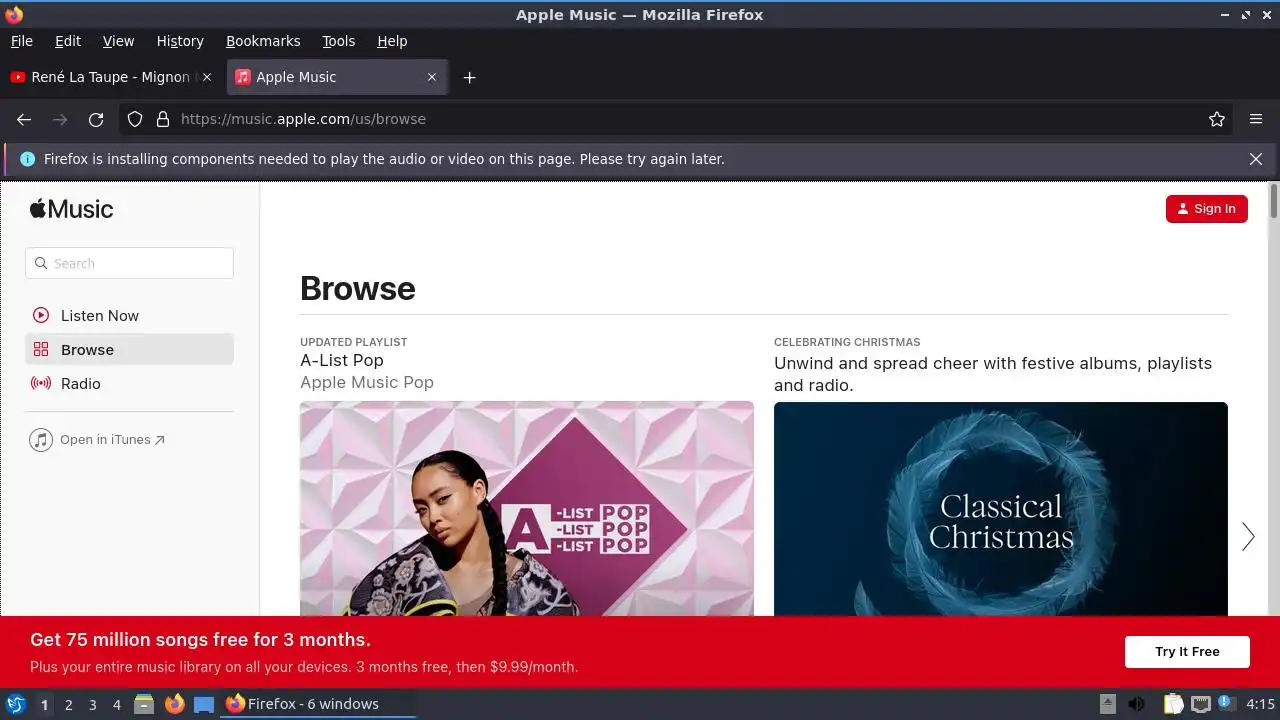Click the show desktop taskbar icon
Screen dimensions: 1280x720
[x=204, y=704]
